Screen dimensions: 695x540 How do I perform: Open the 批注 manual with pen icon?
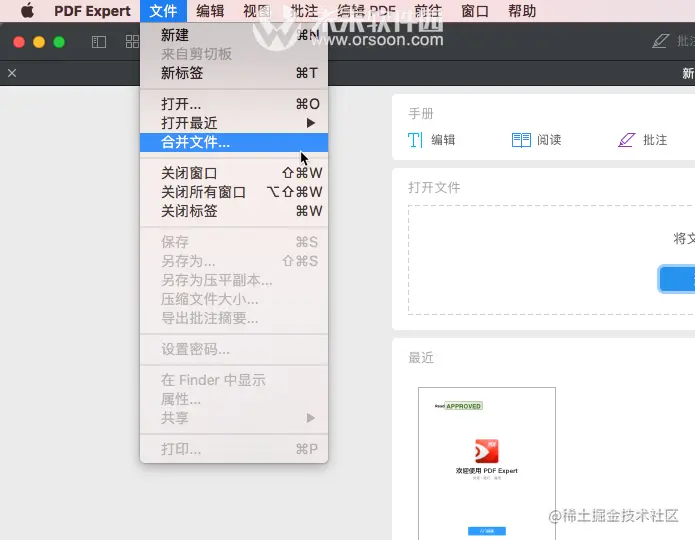[x=627, y=140]
